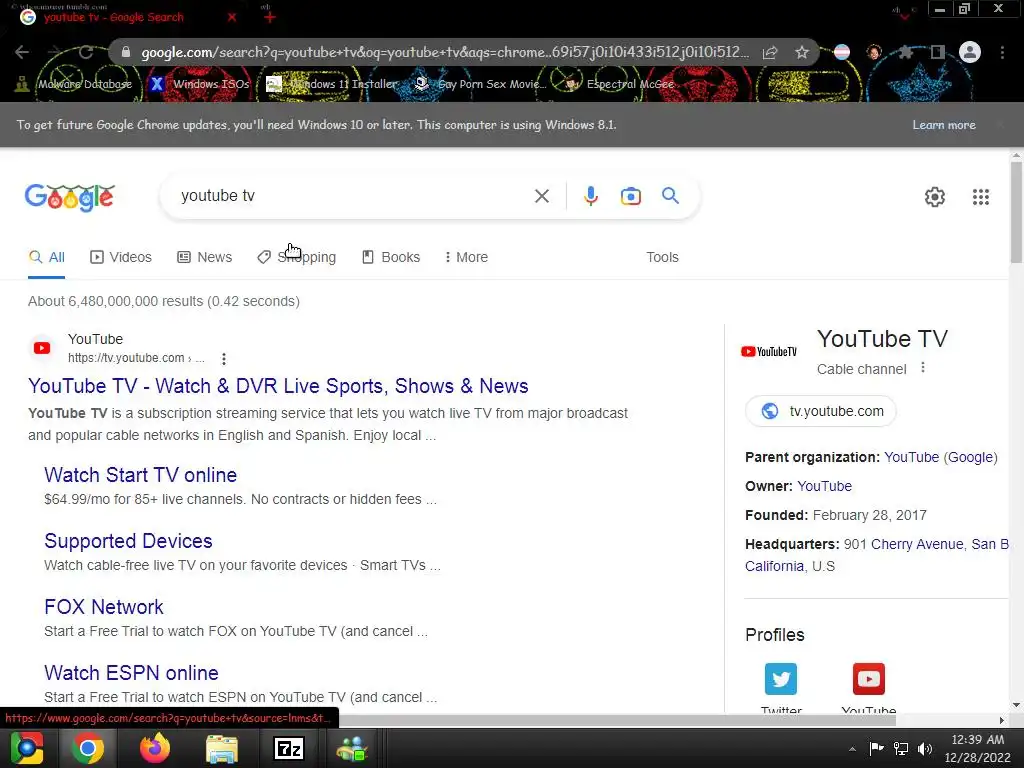Open Watch ESPN online link

click(x=131, y=673)
